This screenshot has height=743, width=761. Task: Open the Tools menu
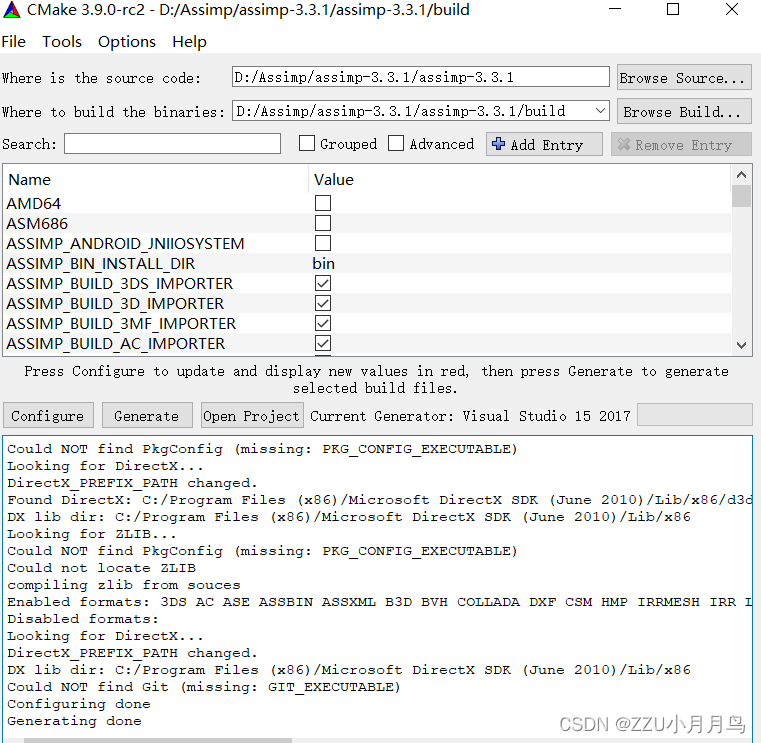(x=62, y=42)
